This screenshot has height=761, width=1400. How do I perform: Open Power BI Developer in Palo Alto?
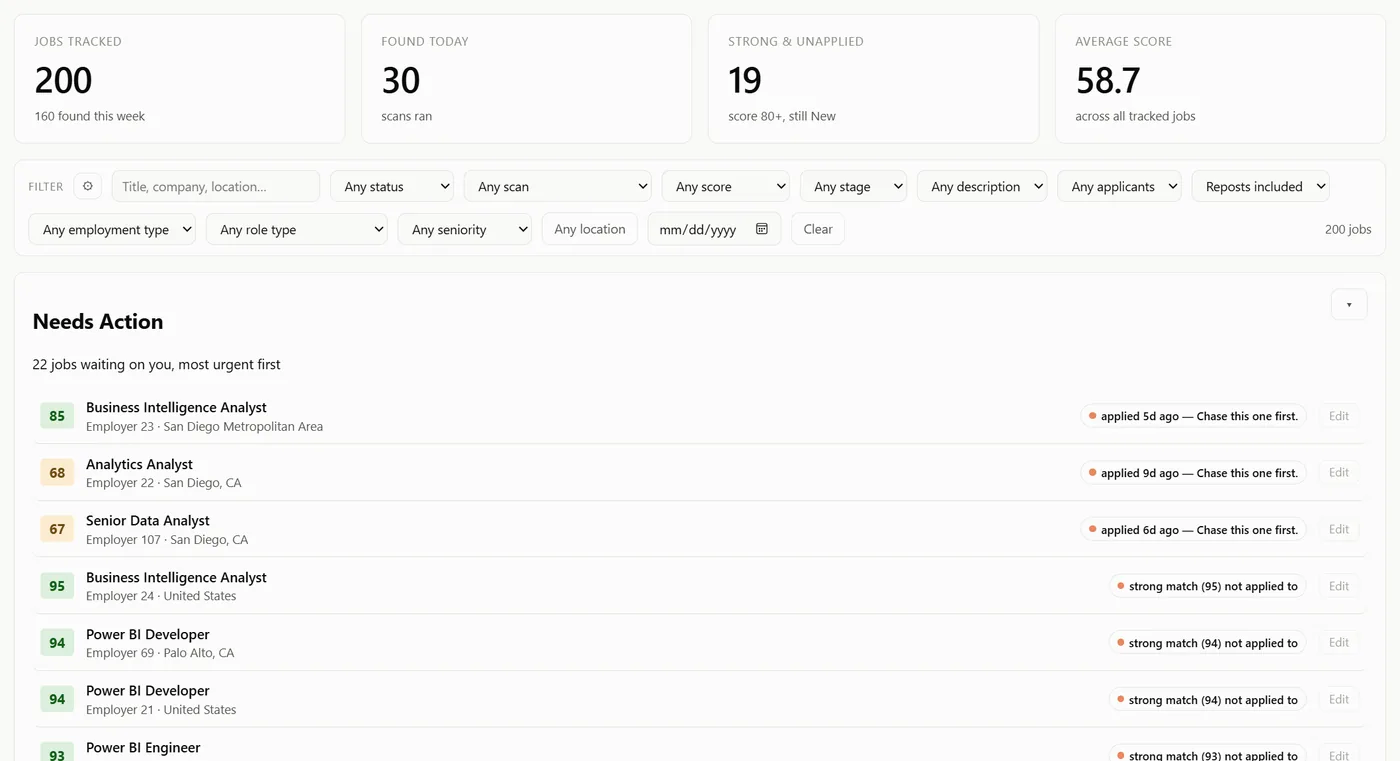point(148,634)
